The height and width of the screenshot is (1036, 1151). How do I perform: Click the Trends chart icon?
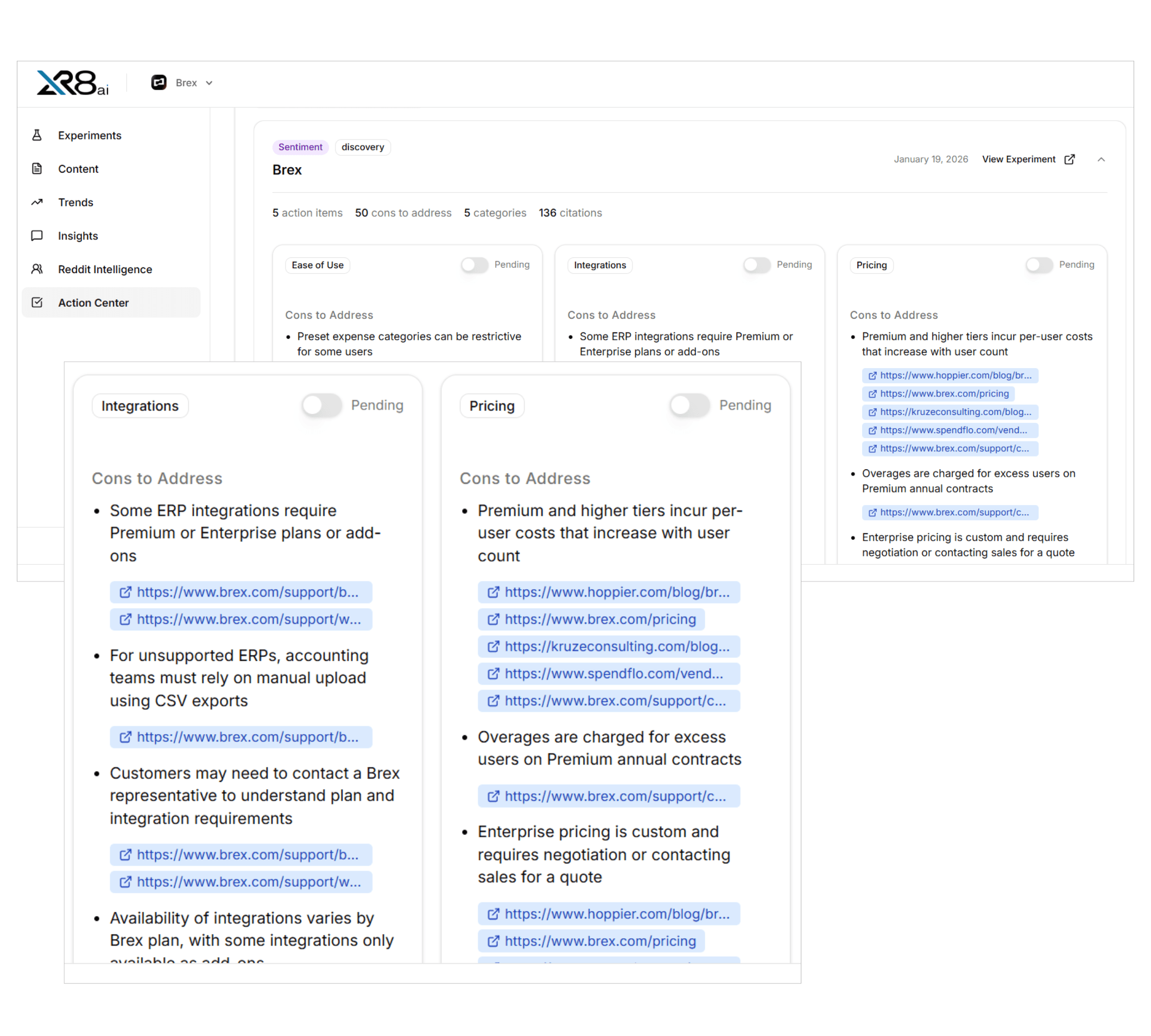(x=37, y=202)
